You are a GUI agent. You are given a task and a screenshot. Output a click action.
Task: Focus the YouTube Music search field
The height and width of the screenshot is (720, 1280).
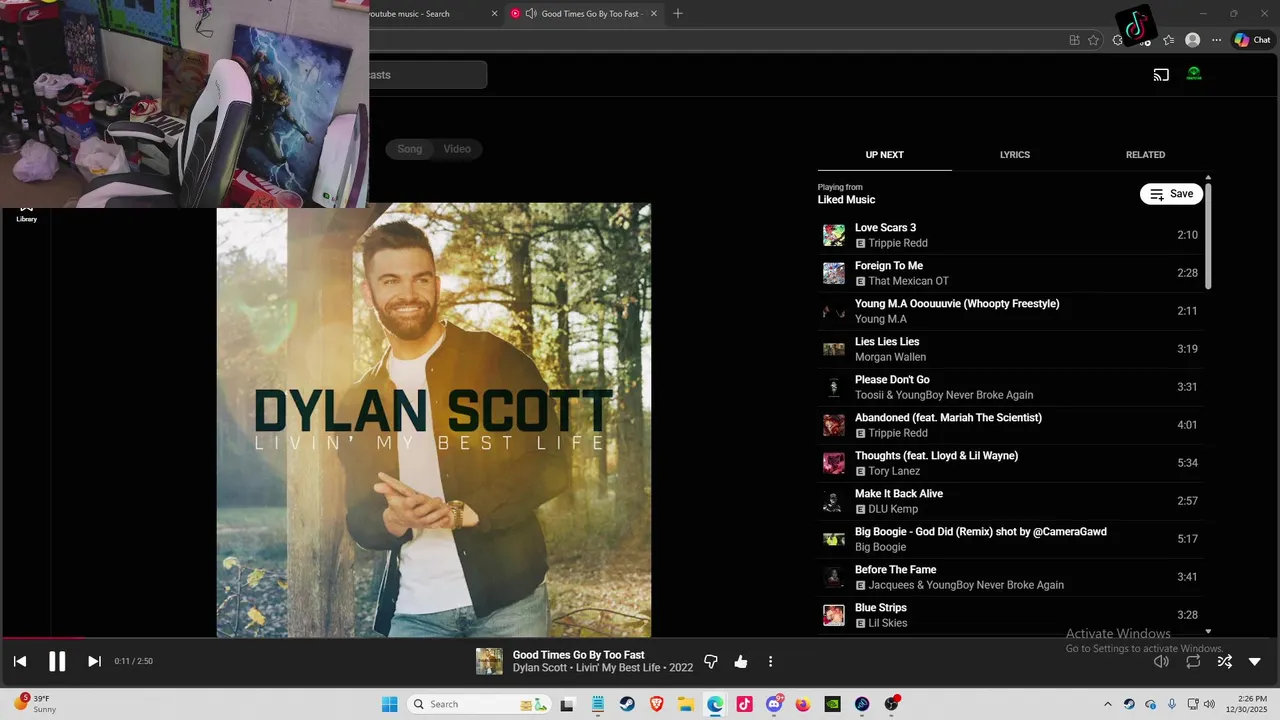[x=428, y=75]
